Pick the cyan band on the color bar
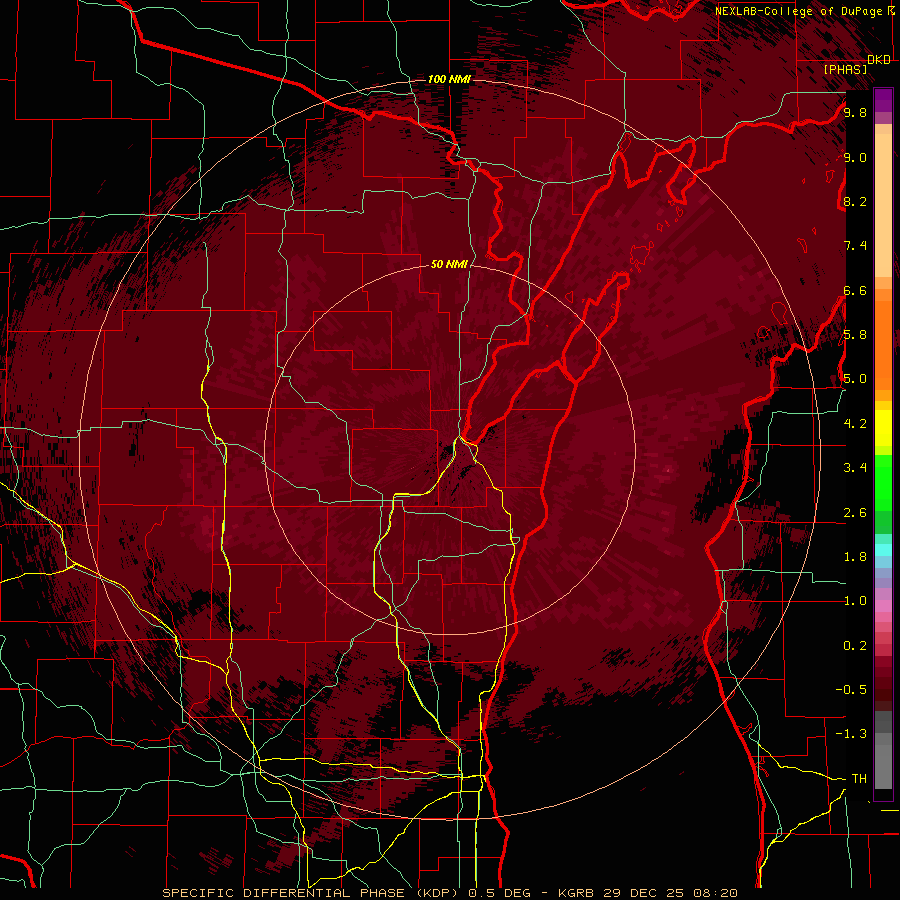900x900 pixels. click(x=883, y=549)
